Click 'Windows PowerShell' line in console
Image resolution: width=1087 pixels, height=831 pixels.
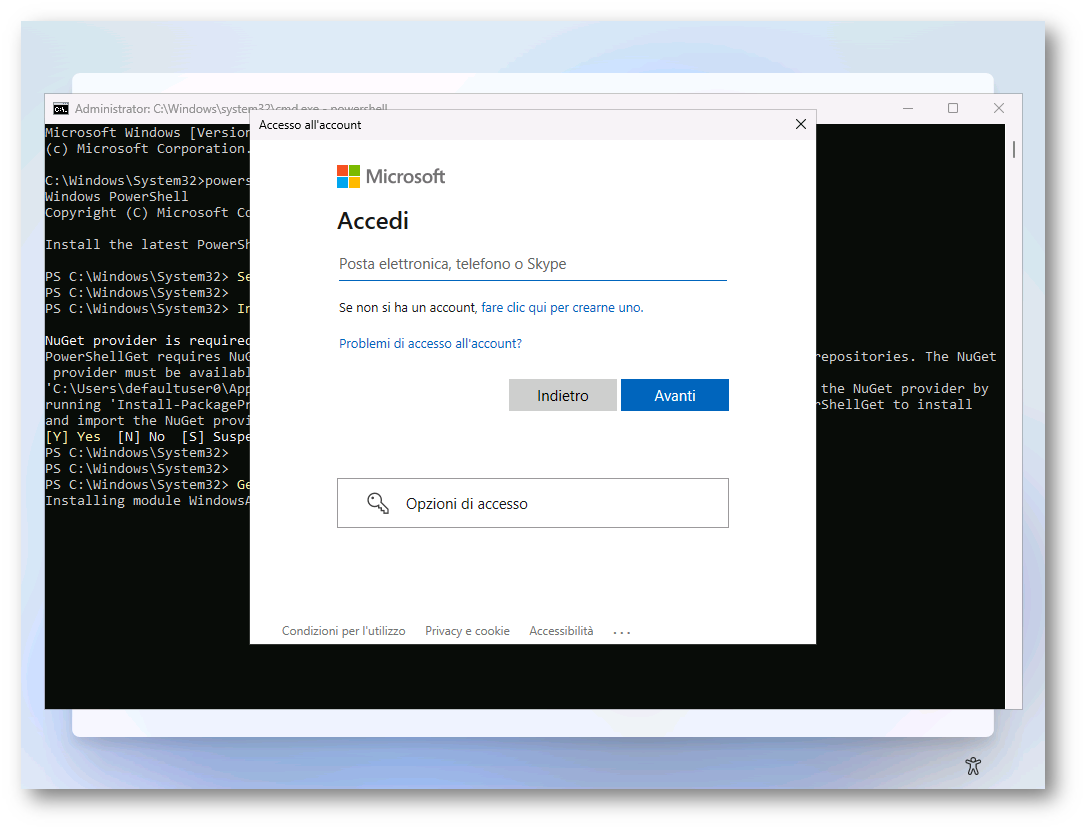coord(116,197)
